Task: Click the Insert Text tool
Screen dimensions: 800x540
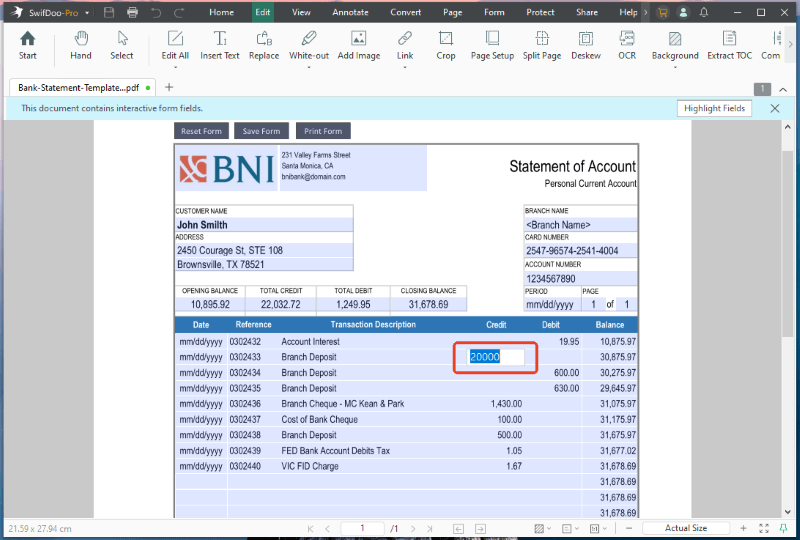Action: coord(220,45)
